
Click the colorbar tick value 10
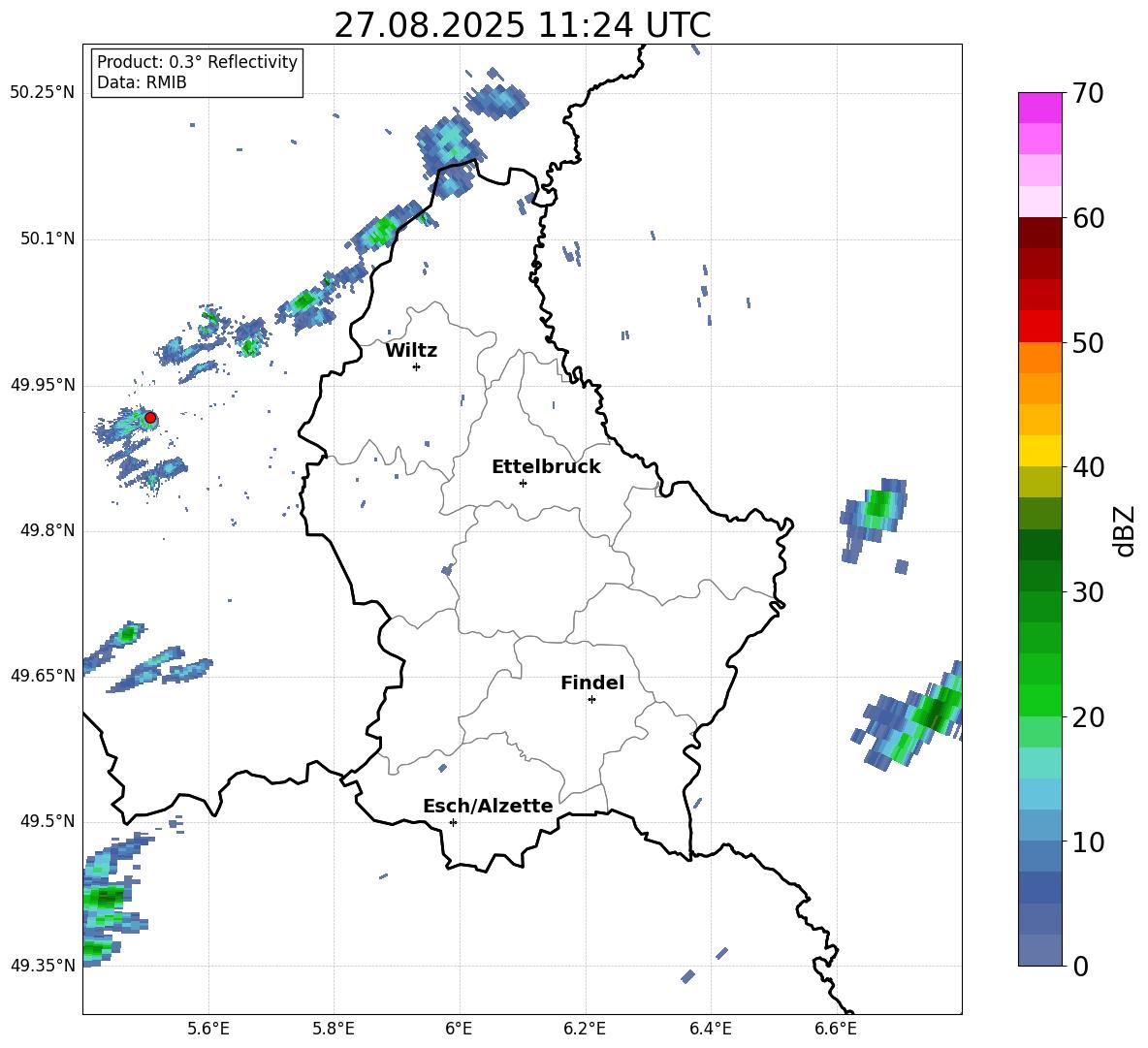1088,842
